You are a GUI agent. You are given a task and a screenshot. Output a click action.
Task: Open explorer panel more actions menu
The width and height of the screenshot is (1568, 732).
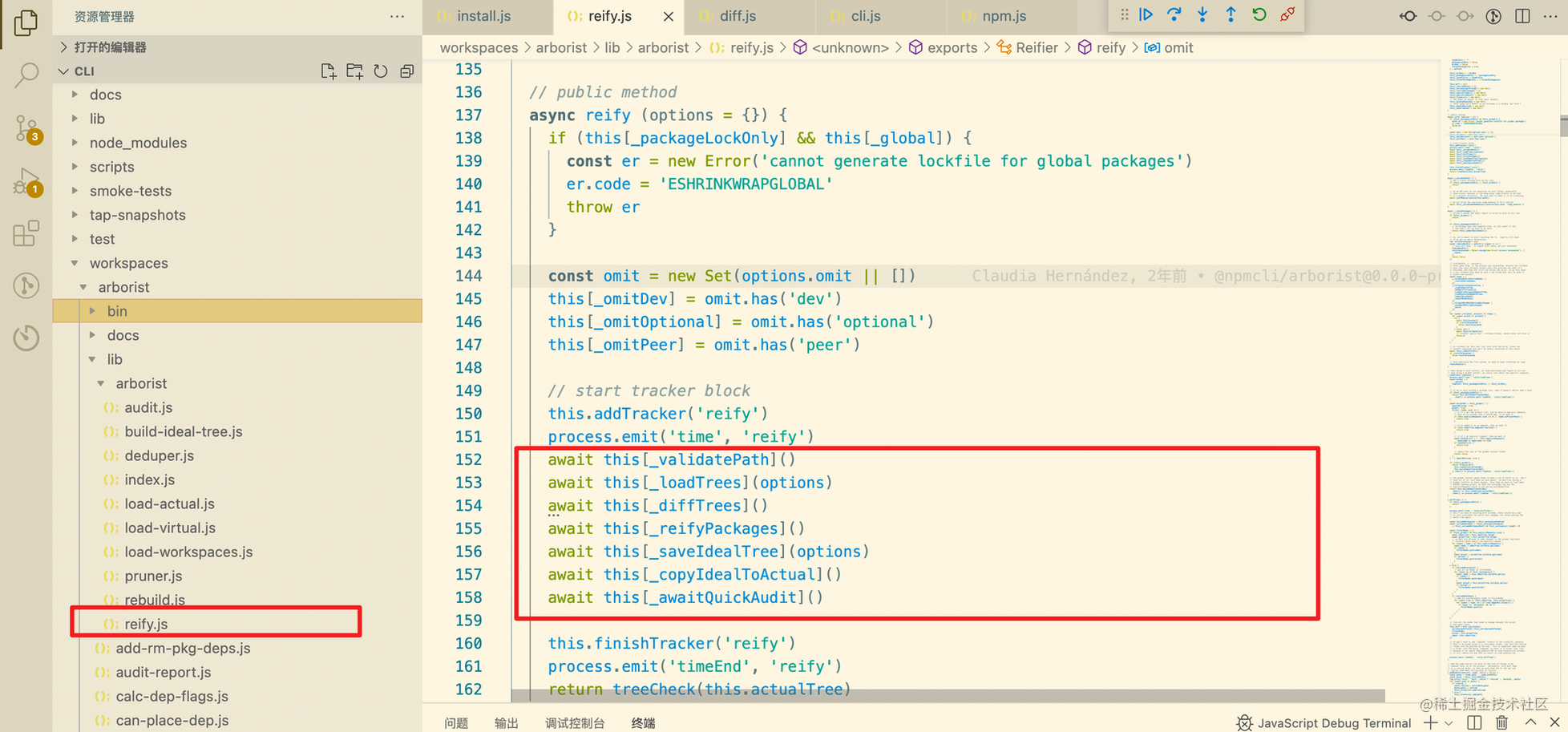coord(397,16)
